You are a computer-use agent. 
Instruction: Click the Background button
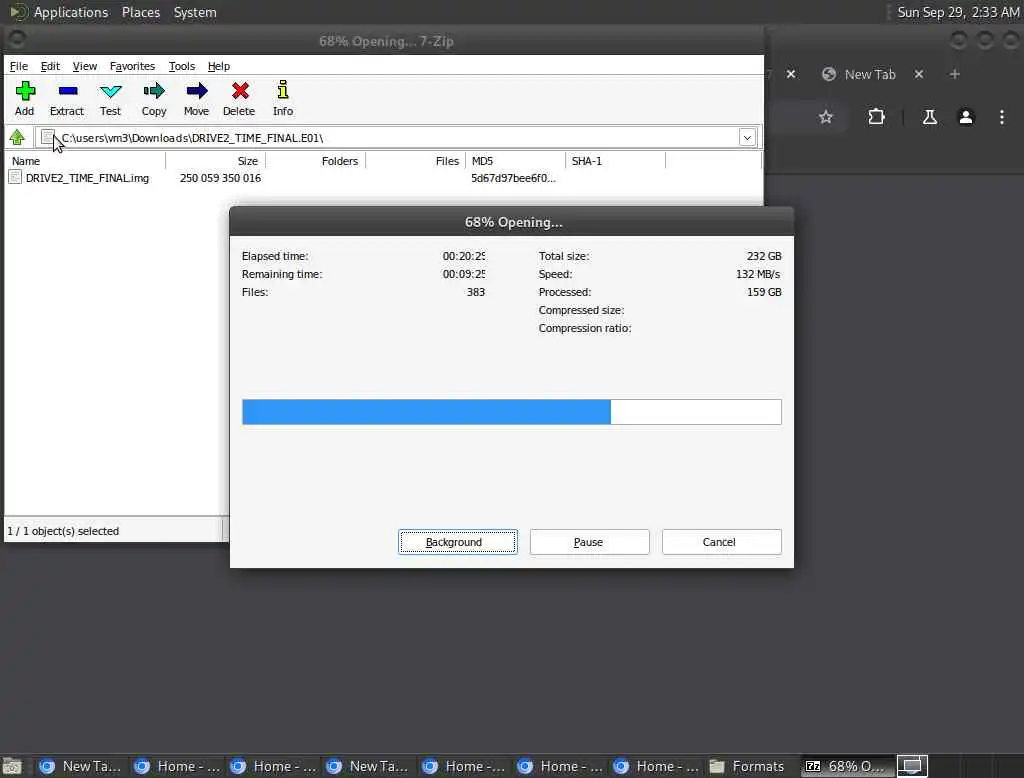coord(458,542)
